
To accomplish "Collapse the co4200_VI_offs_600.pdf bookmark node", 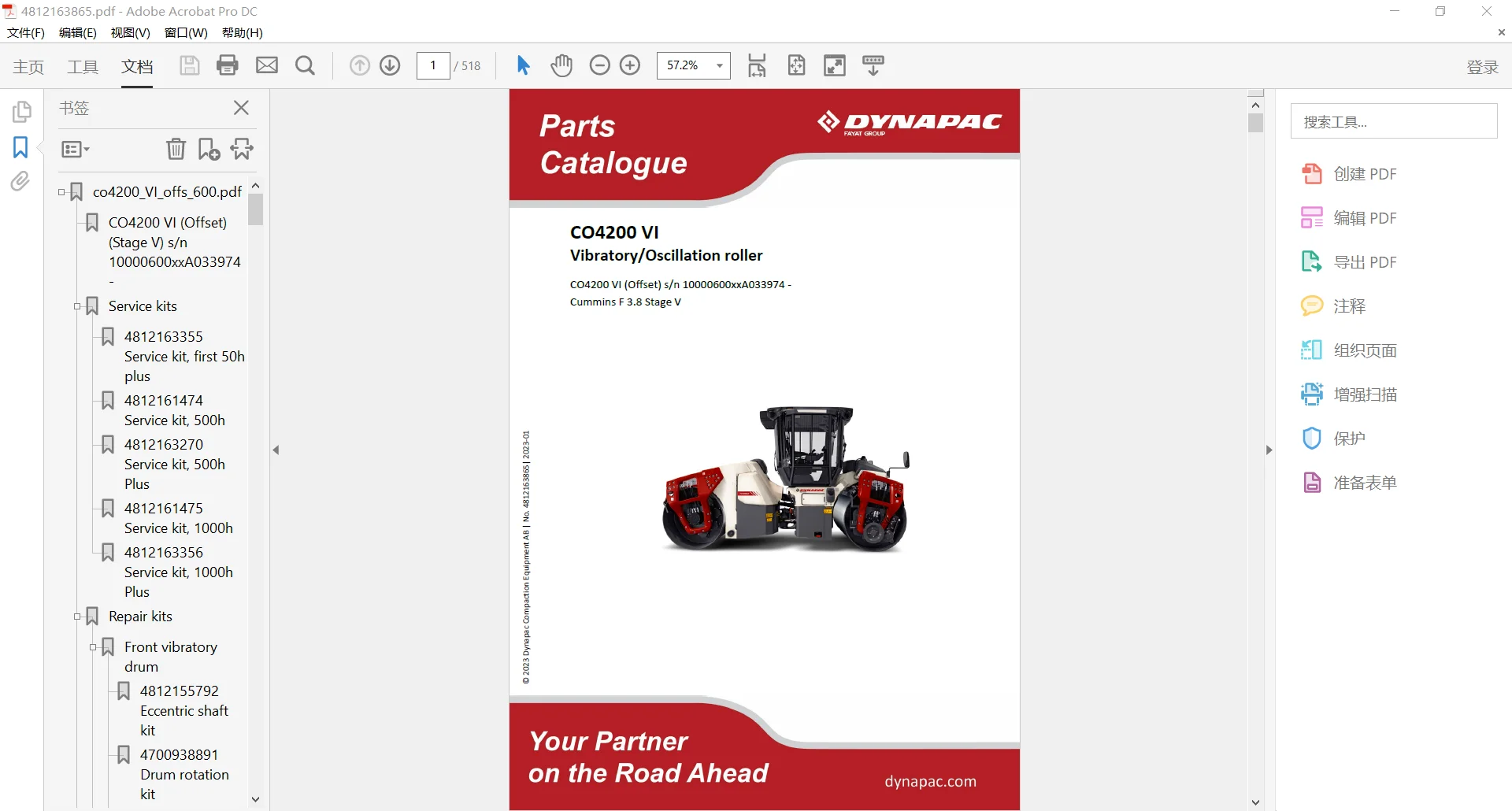I will 61,192.
